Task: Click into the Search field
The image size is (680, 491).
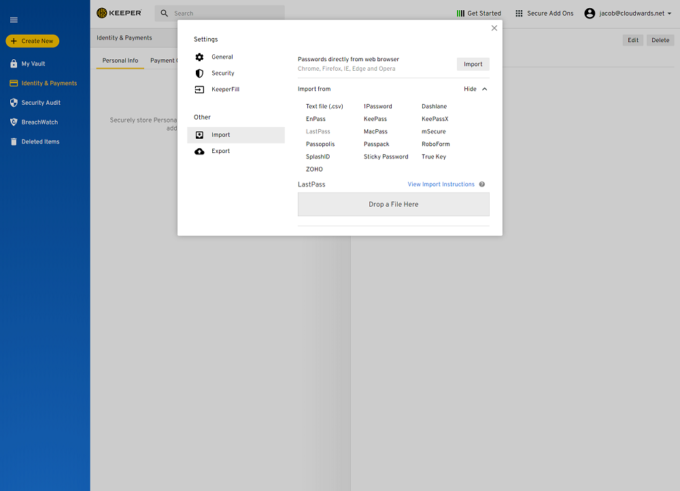Action: 225,14
